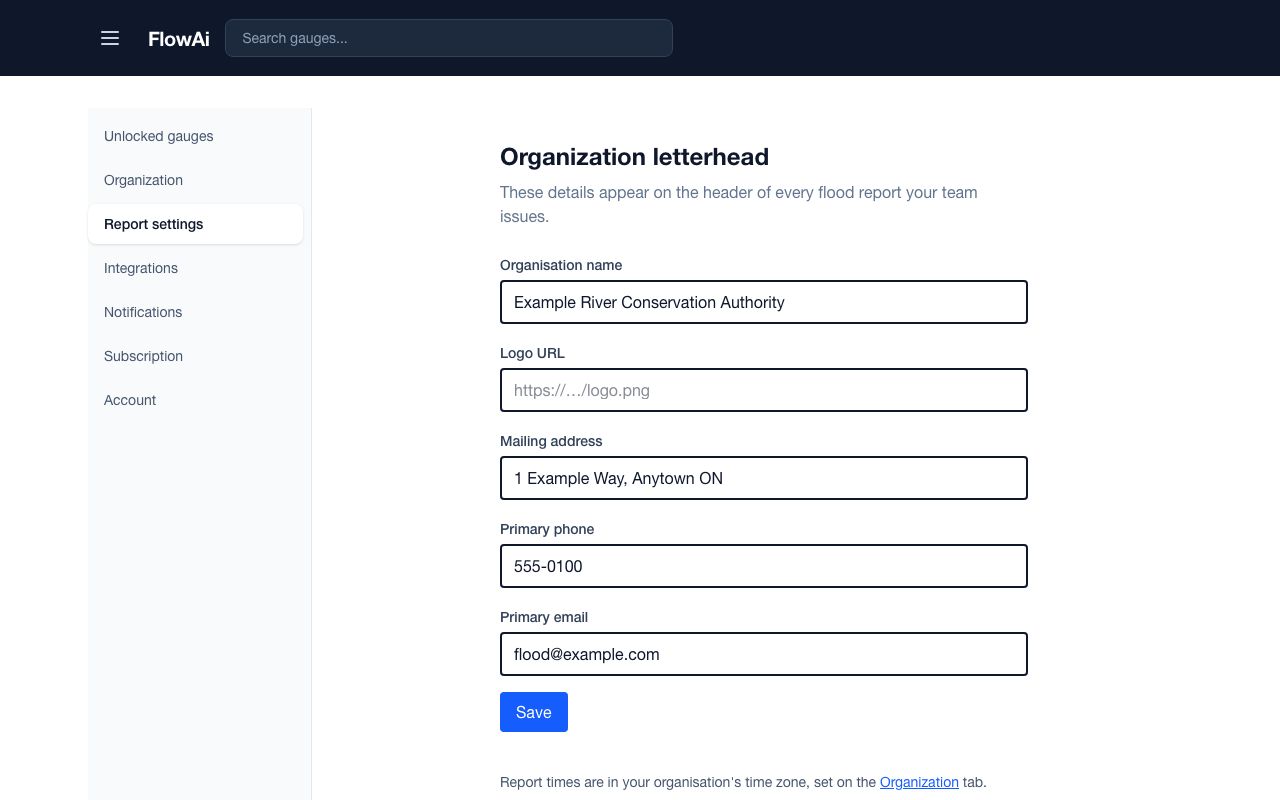
Task: Click the Primary phone label
Action: pos(547,529)
